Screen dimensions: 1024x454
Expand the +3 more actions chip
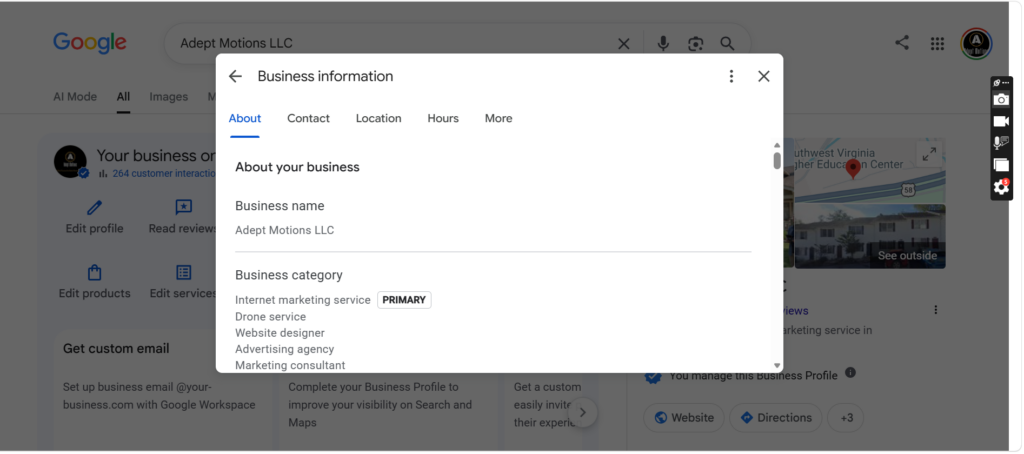tap(846, 417)
